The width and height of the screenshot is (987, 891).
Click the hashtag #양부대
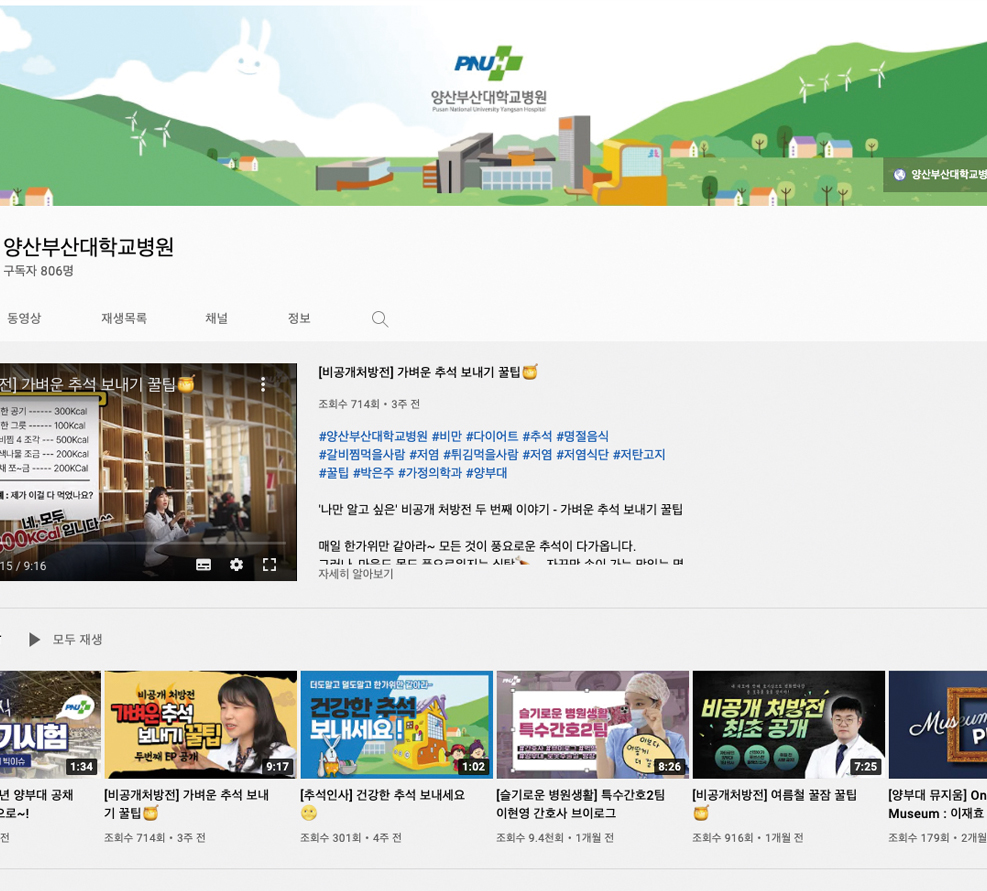487,473
